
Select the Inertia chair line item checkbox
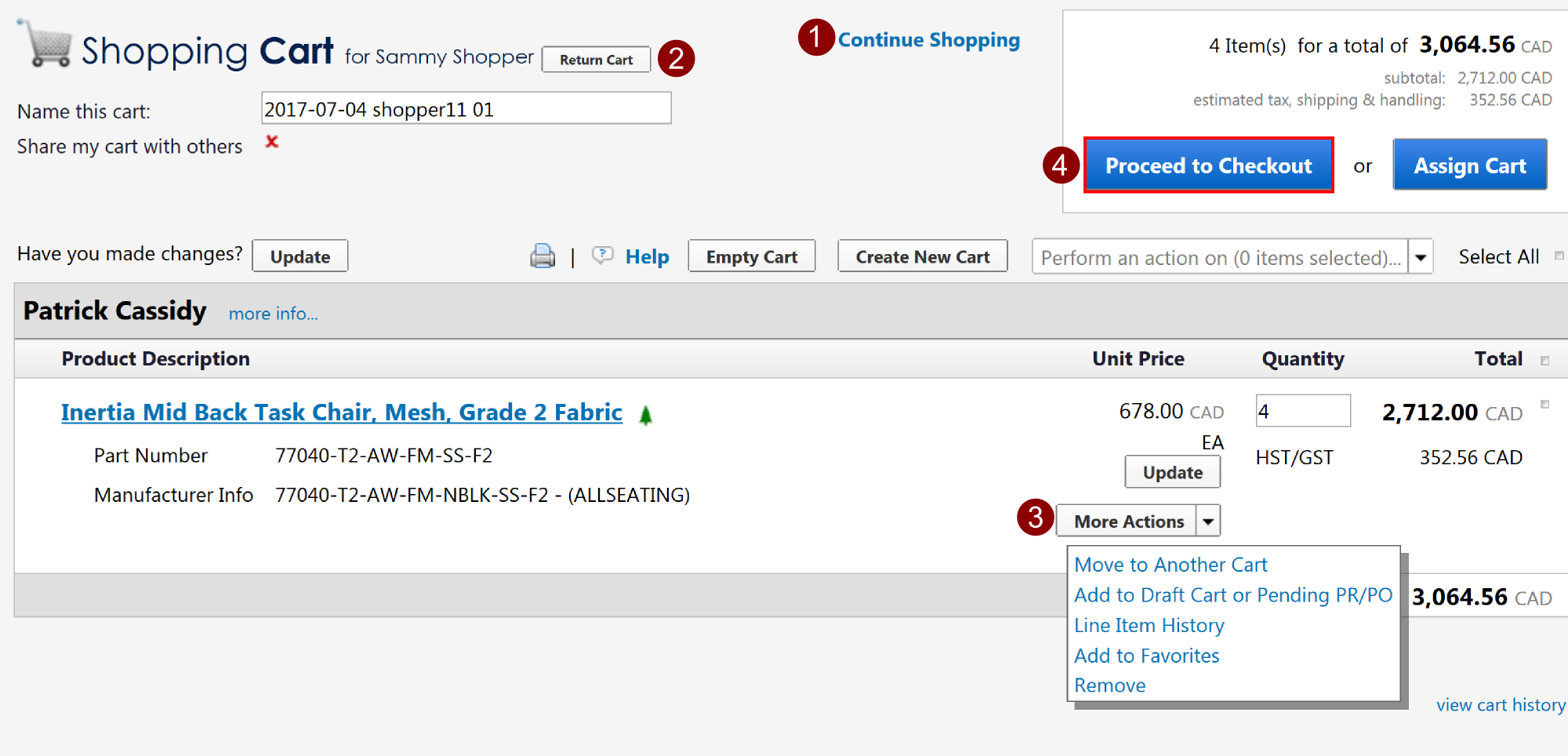(1545, 405)
